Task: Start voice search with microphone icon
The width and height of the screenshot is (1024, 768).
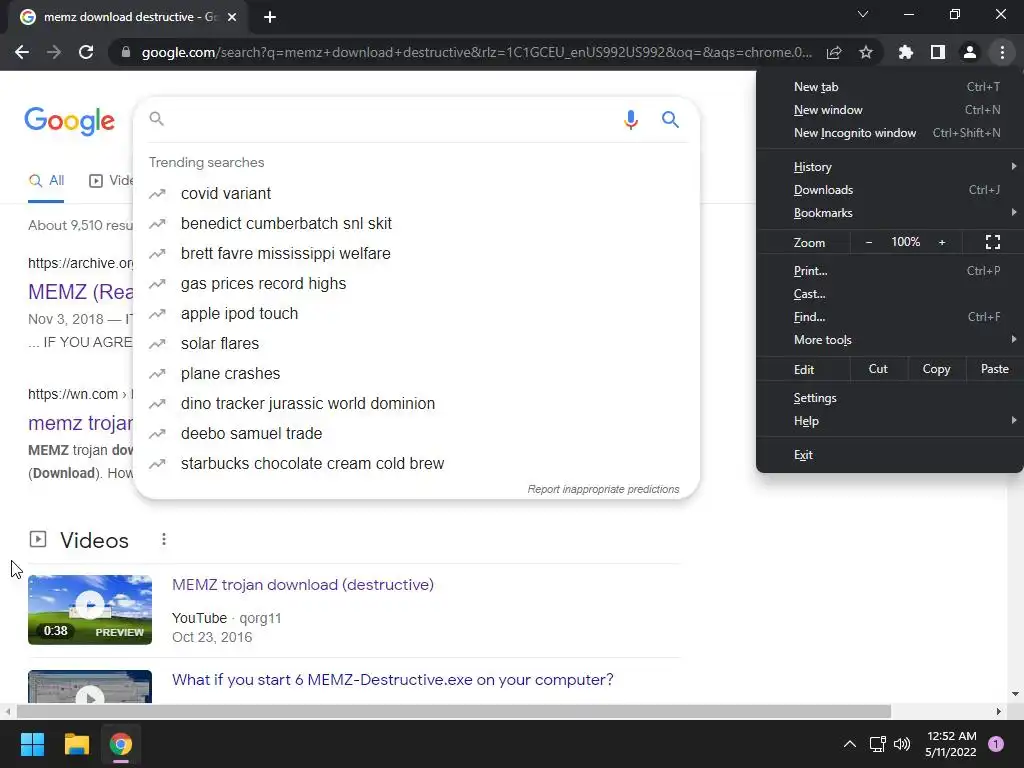Action: coord(630,120)
